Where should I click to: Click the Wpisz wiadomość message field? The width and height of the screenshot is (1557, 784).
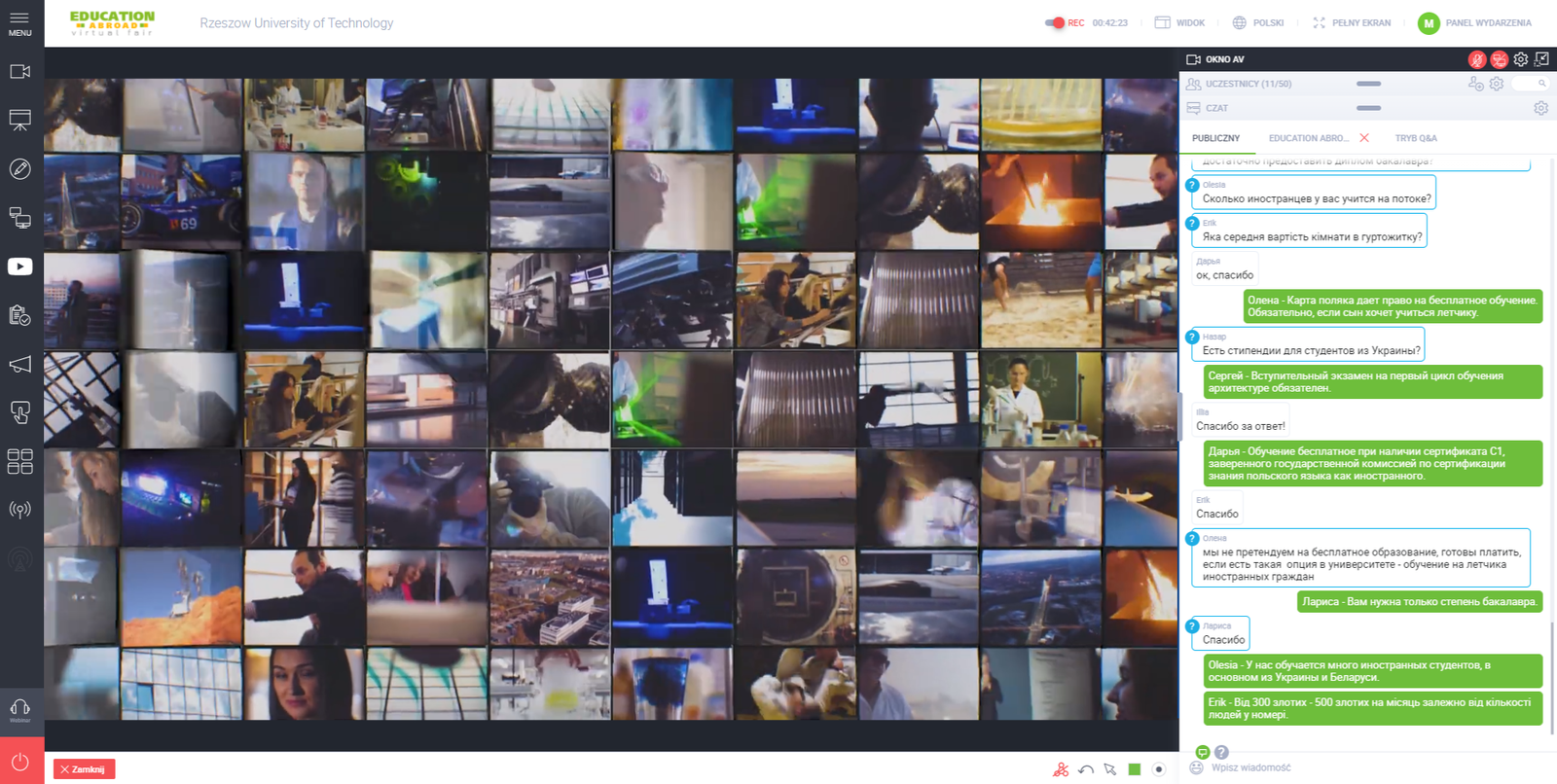(1362, 767)
